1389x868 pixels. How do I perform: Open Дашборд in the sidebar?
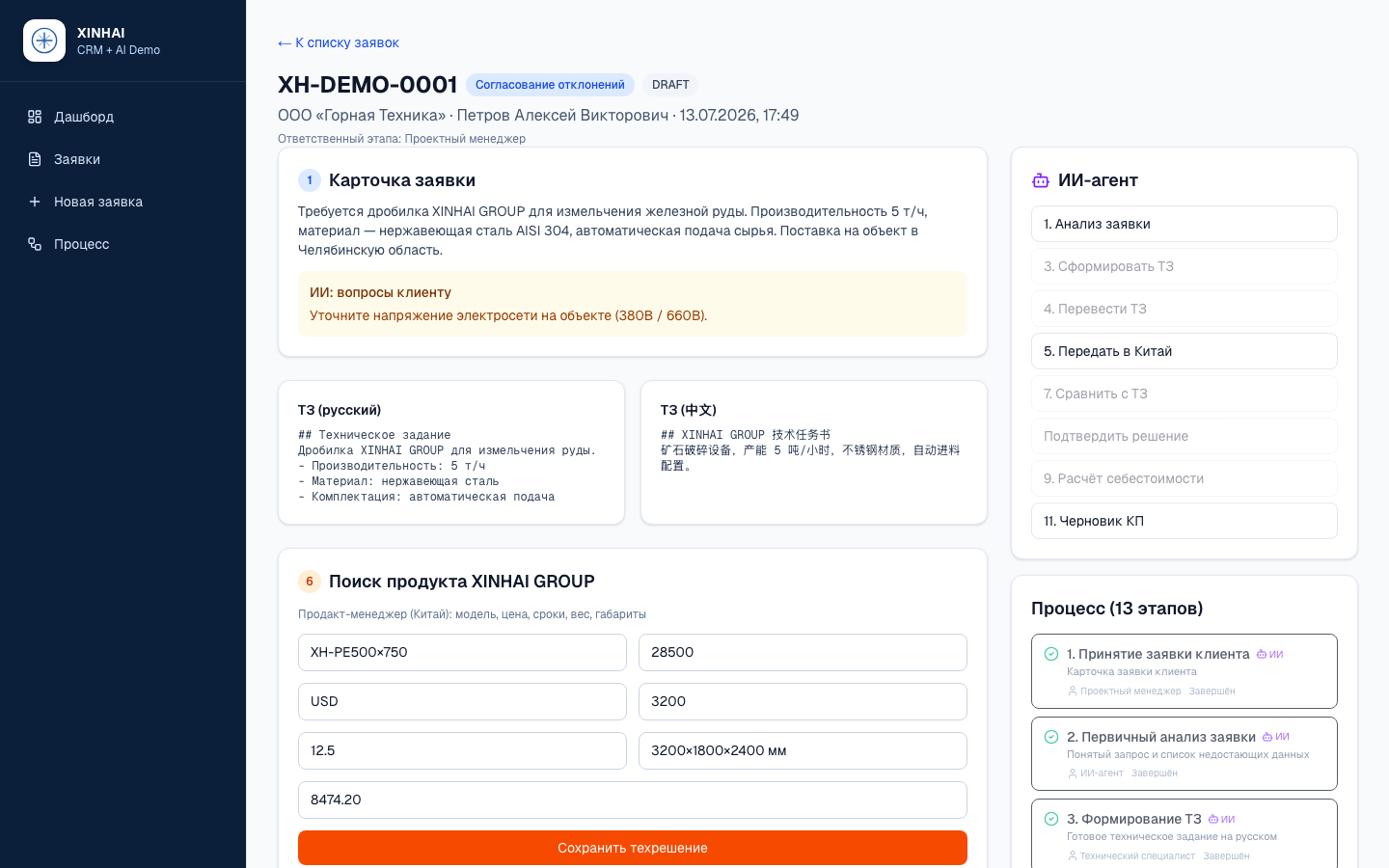click(x=123, y=117)
